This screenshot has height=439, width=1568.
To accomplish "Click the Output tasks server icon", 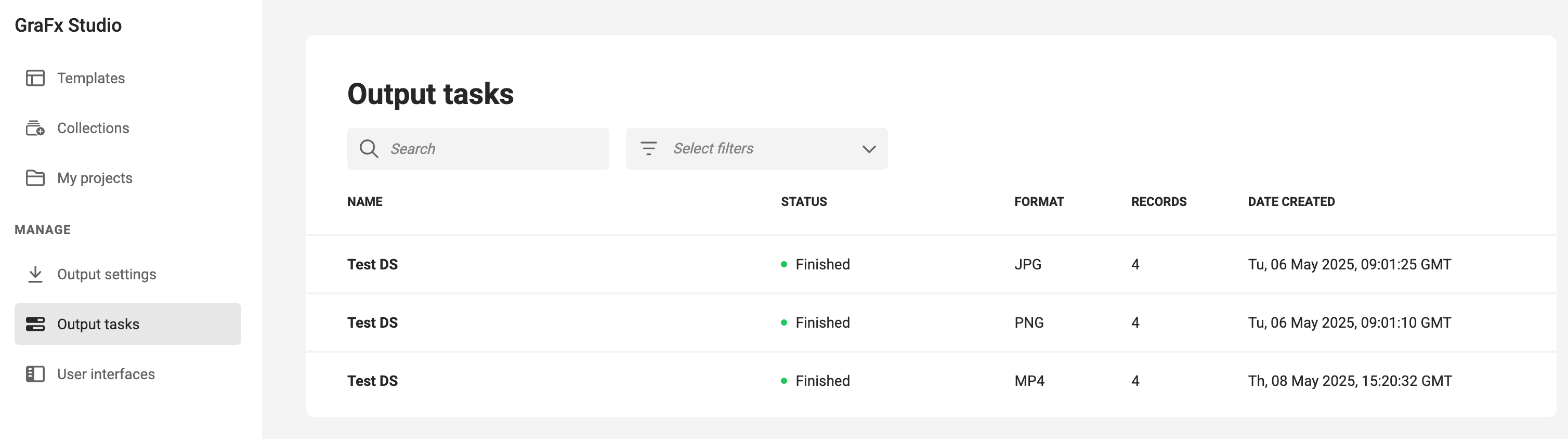I will pyautogui.click(x=35, y=324).
